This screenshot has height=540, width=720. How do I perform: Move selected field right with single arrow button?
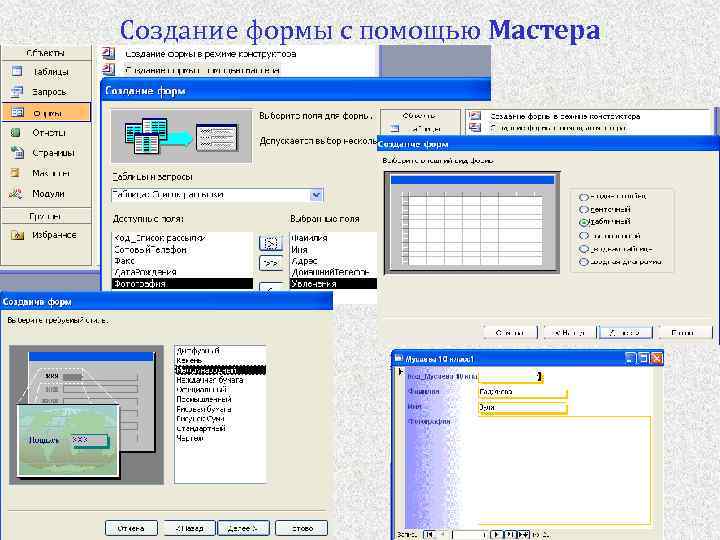pyautogui.click(x=271, y=243)
